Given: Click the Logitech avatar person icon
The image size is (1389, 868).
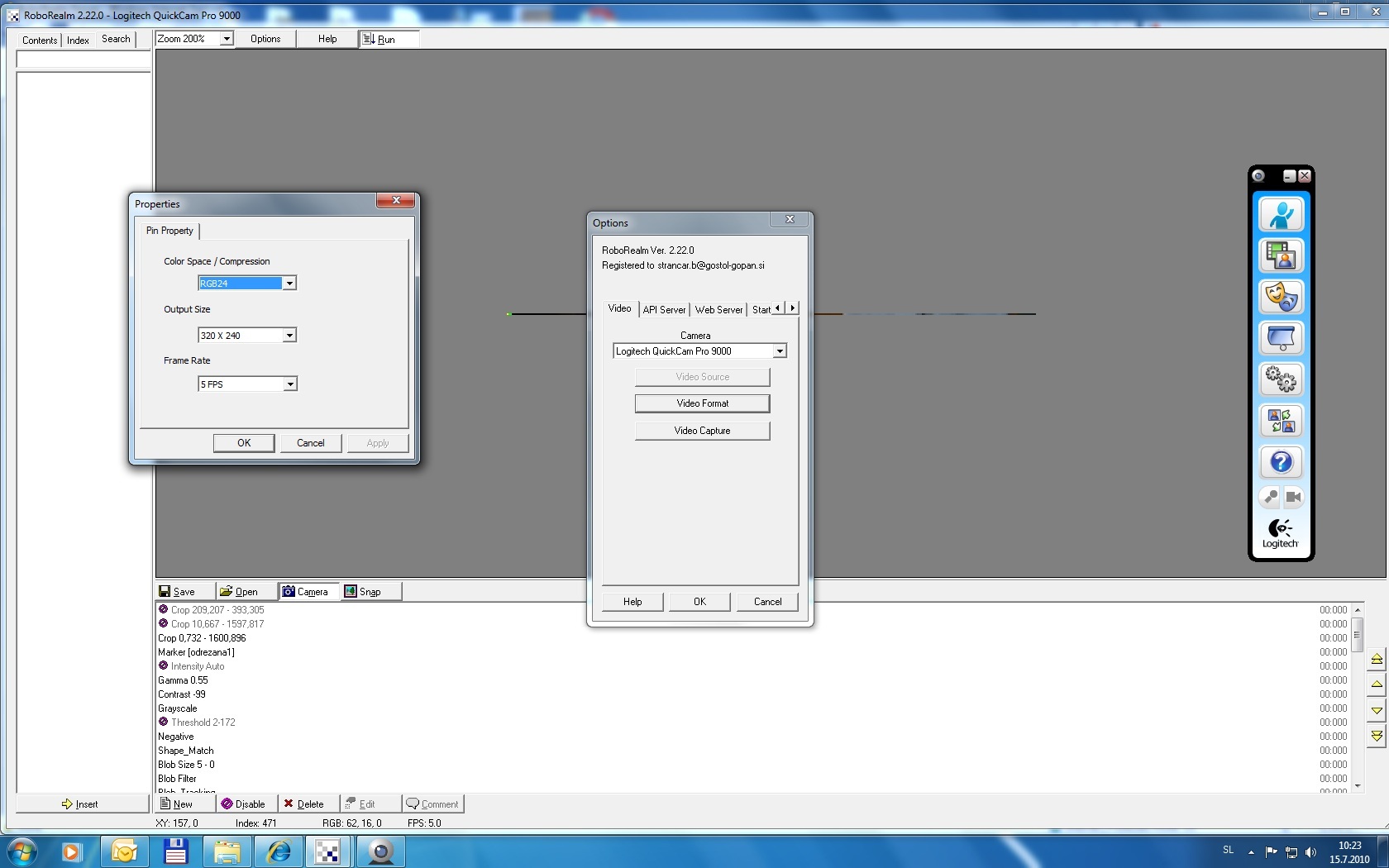Looking at the screenshot, I should coord(1281,215).
